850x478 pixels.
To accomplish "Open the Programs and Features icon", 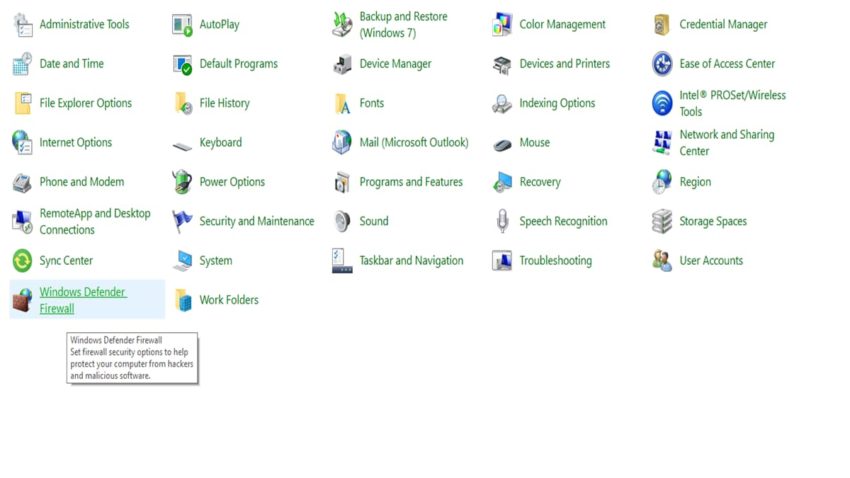I will (x=342, y=182).
